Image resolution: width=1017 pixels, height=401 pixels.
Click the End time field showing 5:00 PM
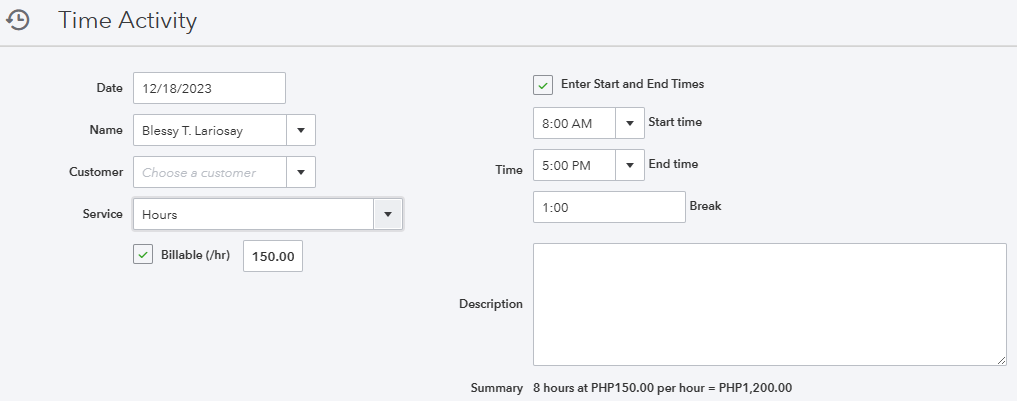(x=574, y=165)
